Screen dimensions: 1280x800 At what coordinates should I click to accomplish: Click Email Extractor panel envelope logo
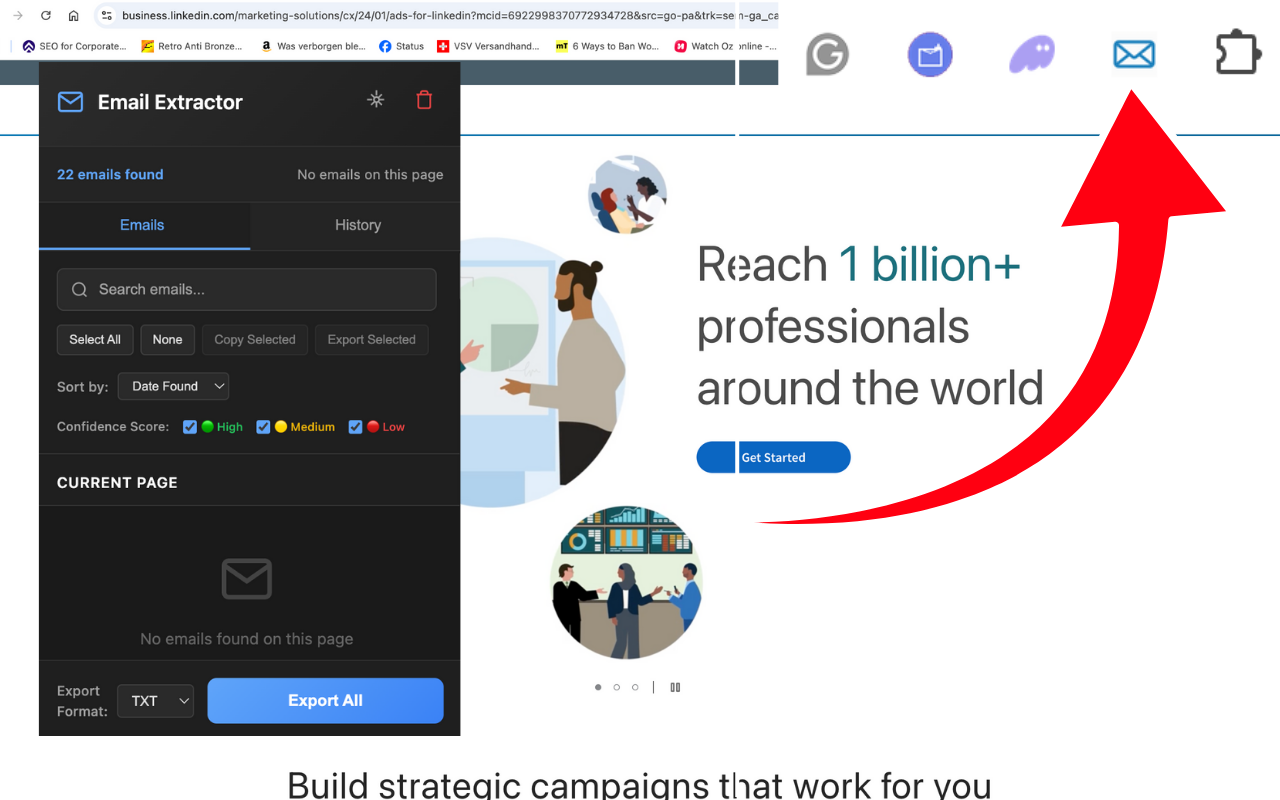tap(70, 102)
